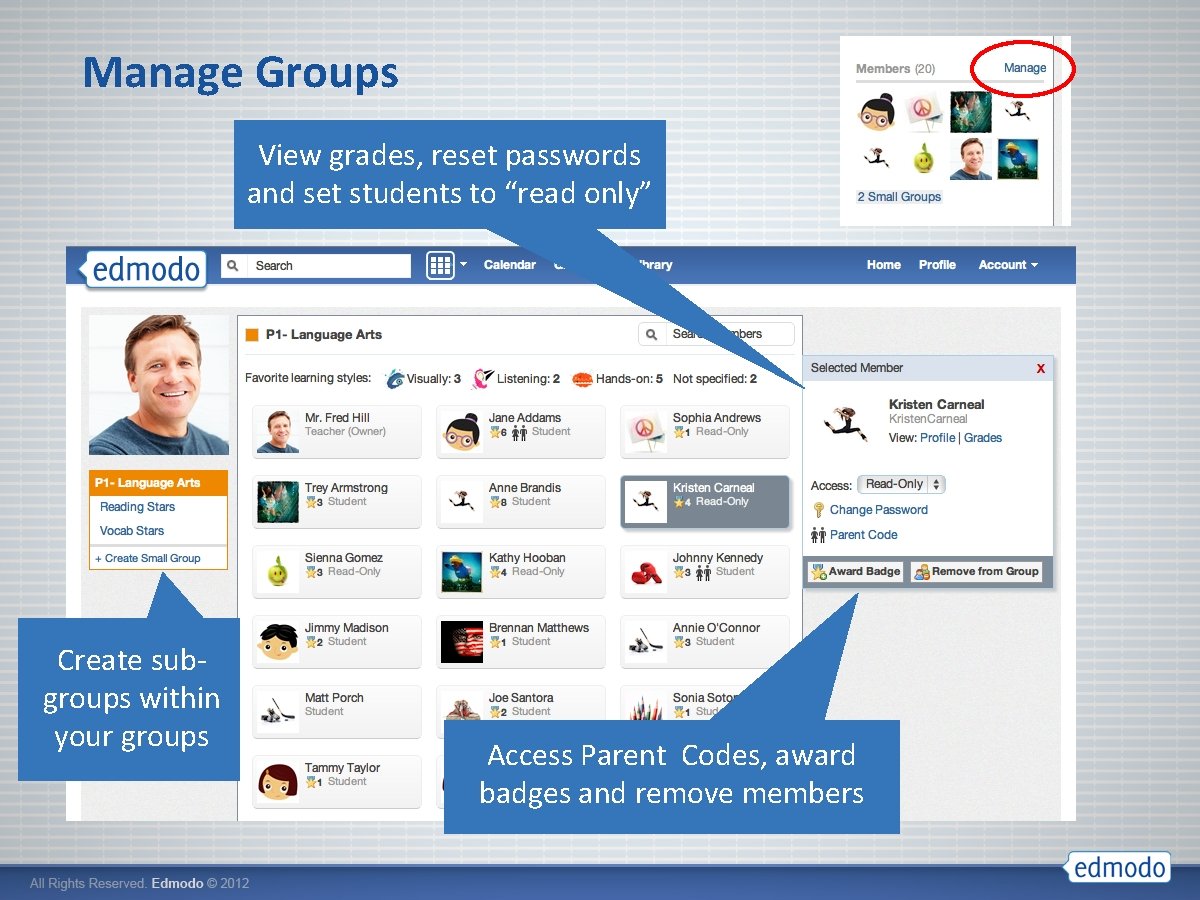Viewport: 1200px width, 900px height.
Task: Click Annie O'Connor's hockey avatar
Action: pos(646,642)
